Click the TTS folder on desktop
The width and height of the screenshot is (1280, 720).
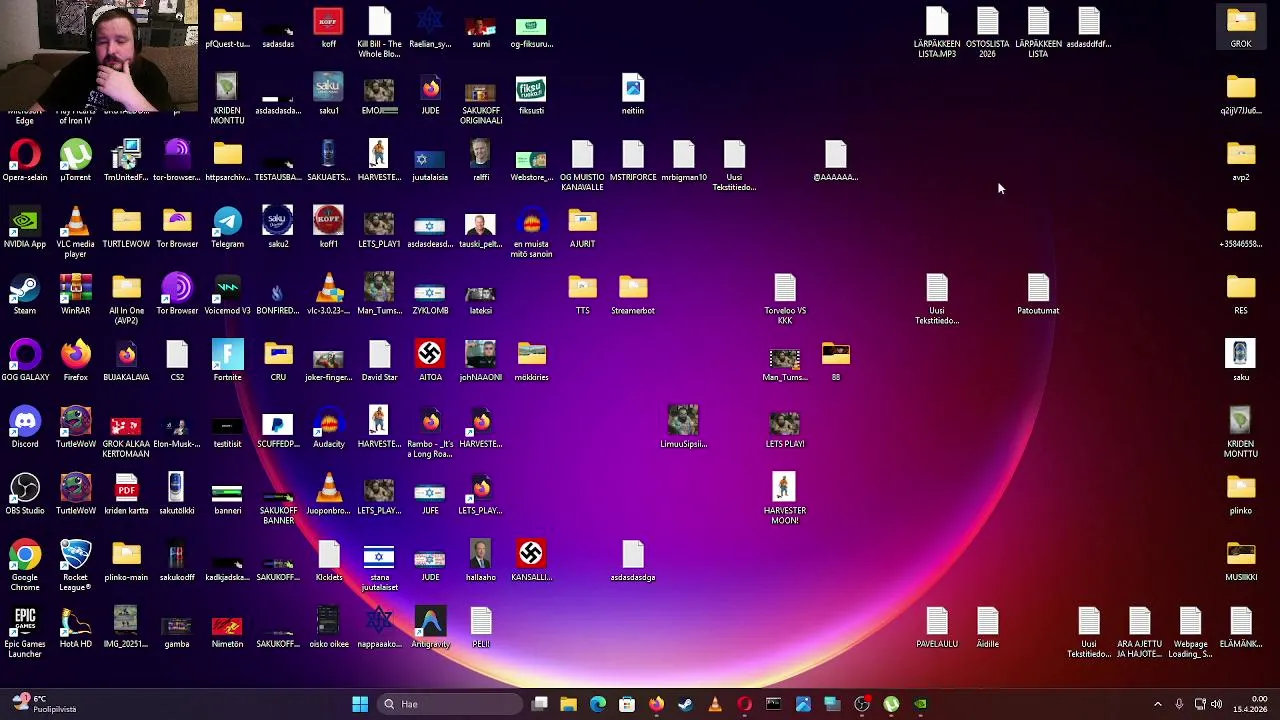point(582,294)
